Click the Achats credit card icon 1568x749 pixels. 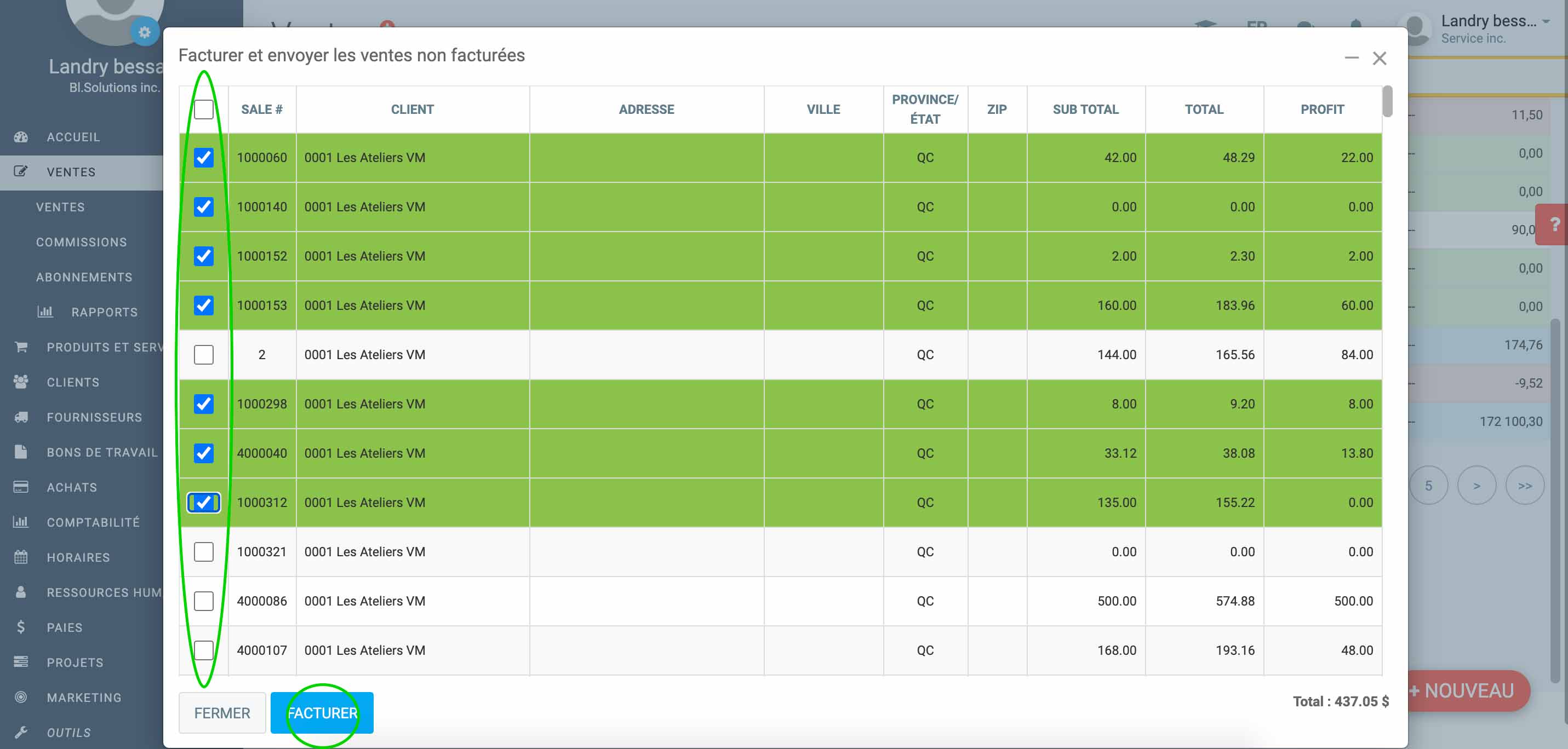[x=21, y=487]
